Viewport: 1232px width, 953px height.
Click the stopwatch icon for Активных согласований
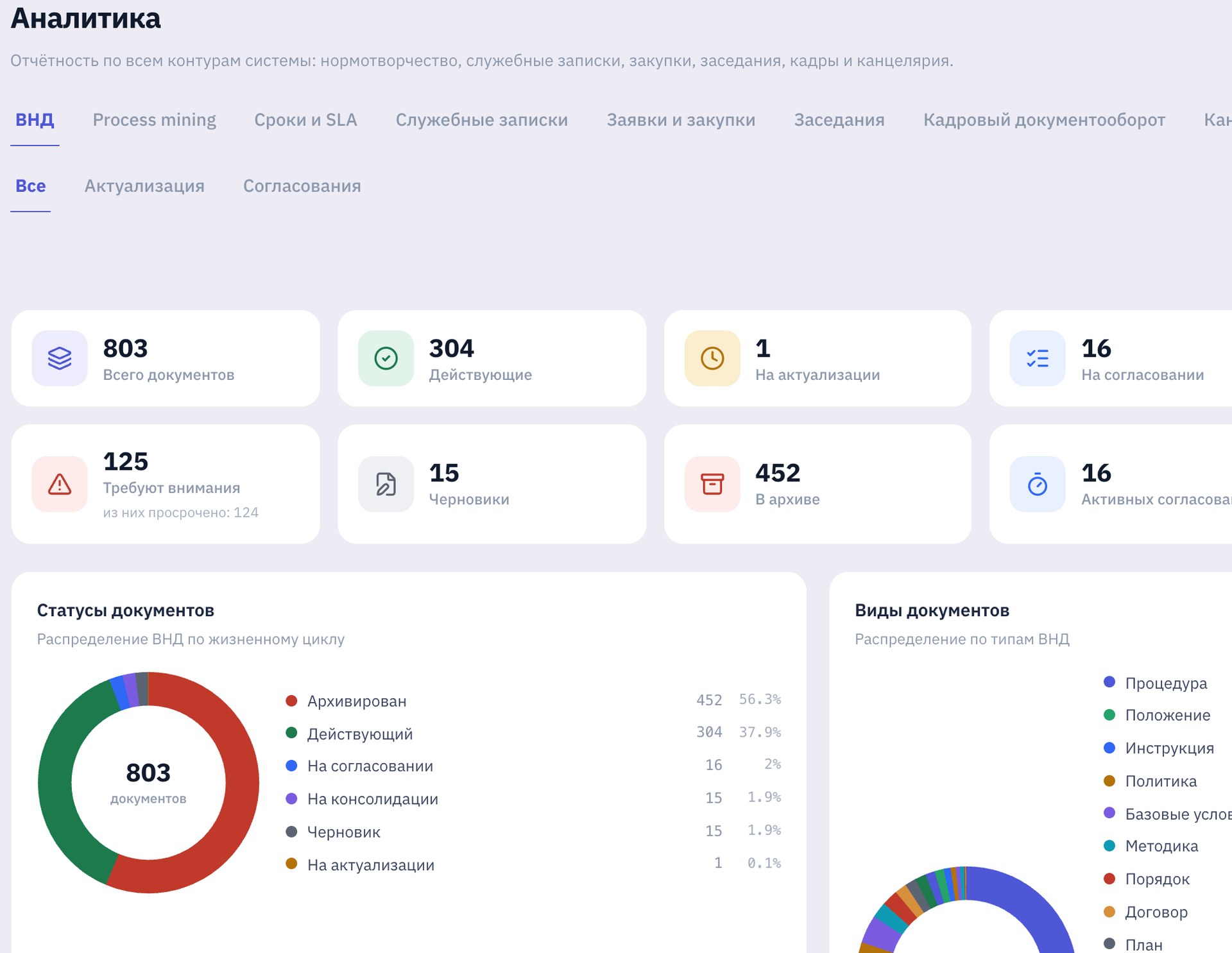1038,484
